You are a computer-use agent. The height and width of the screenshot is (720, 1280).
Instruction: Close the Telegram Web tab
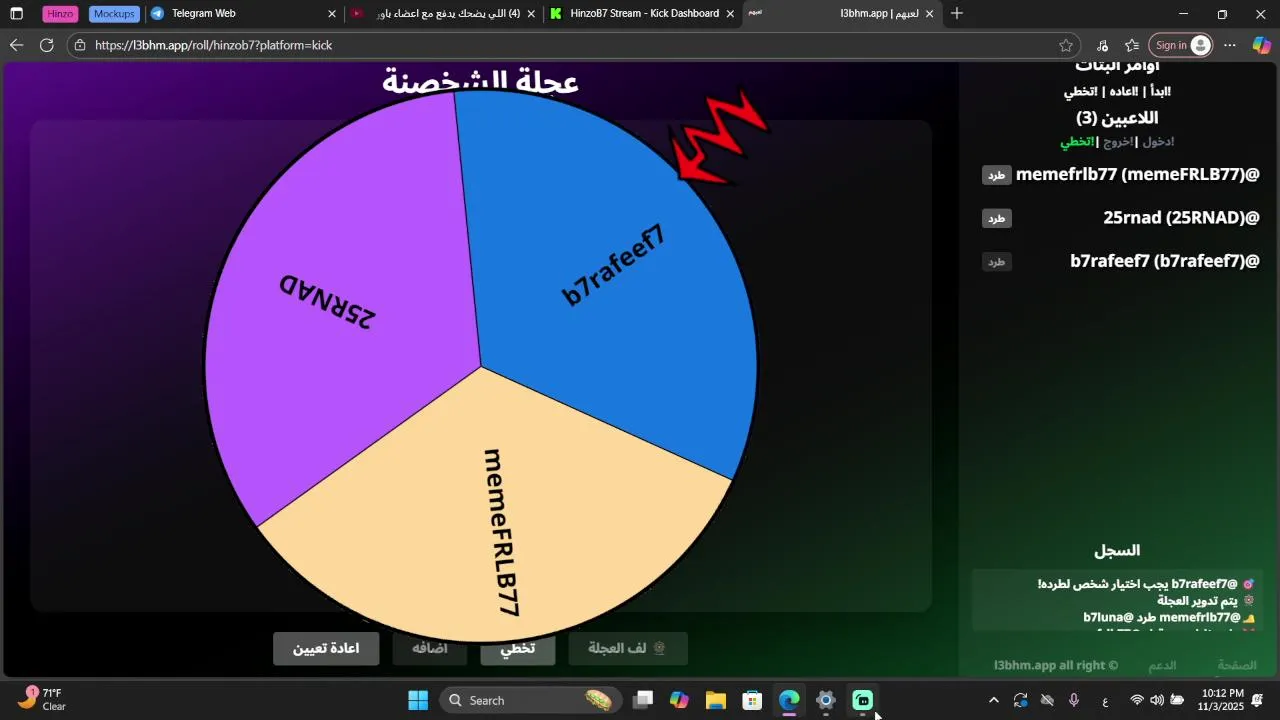[x=332, y=14]
